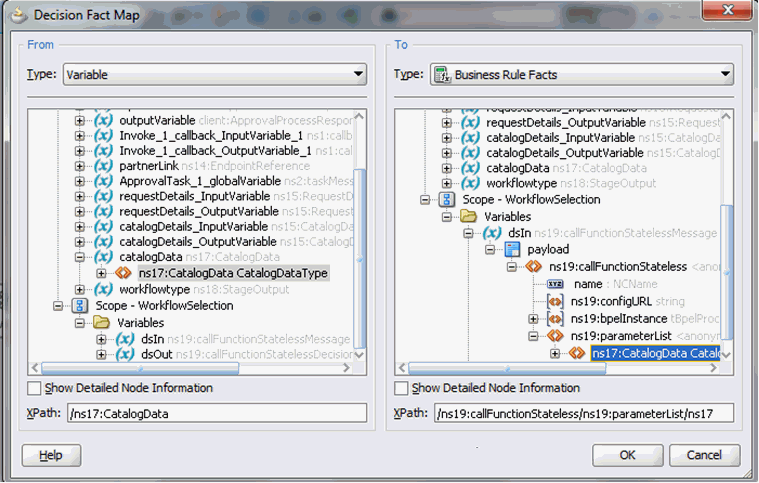759x483 pixels.
Task: Dismiss dialog with Cancel button
Action: (704, 455)
